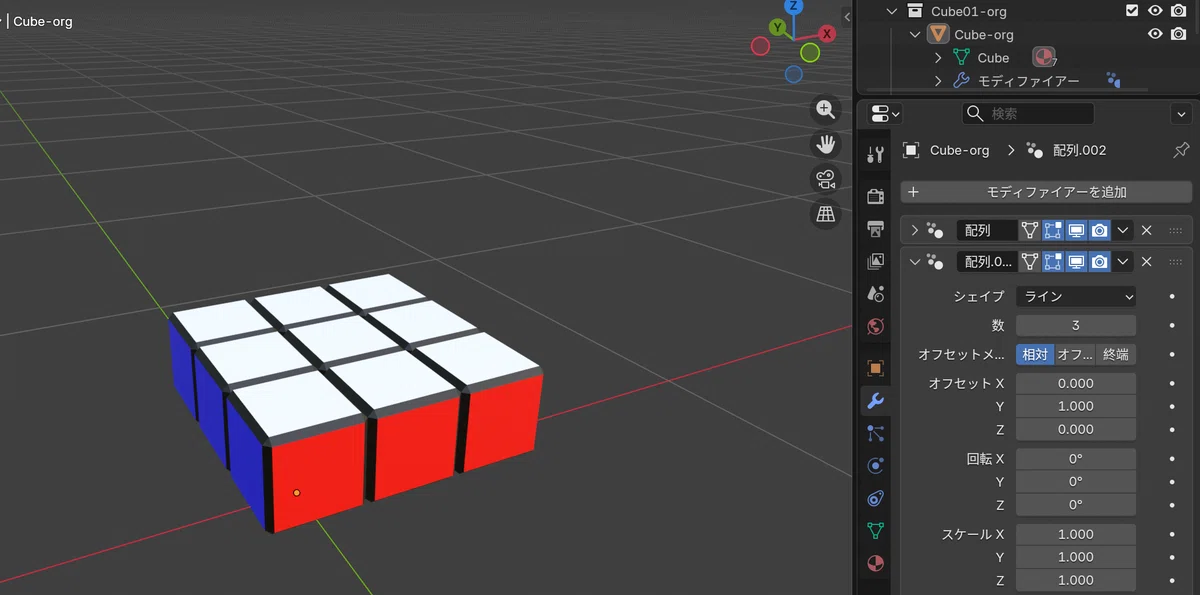Viewport: 1200px width, 595px height.
Task: Click array modifier icon in モディファイアー outliner row
Action: 1113,80
